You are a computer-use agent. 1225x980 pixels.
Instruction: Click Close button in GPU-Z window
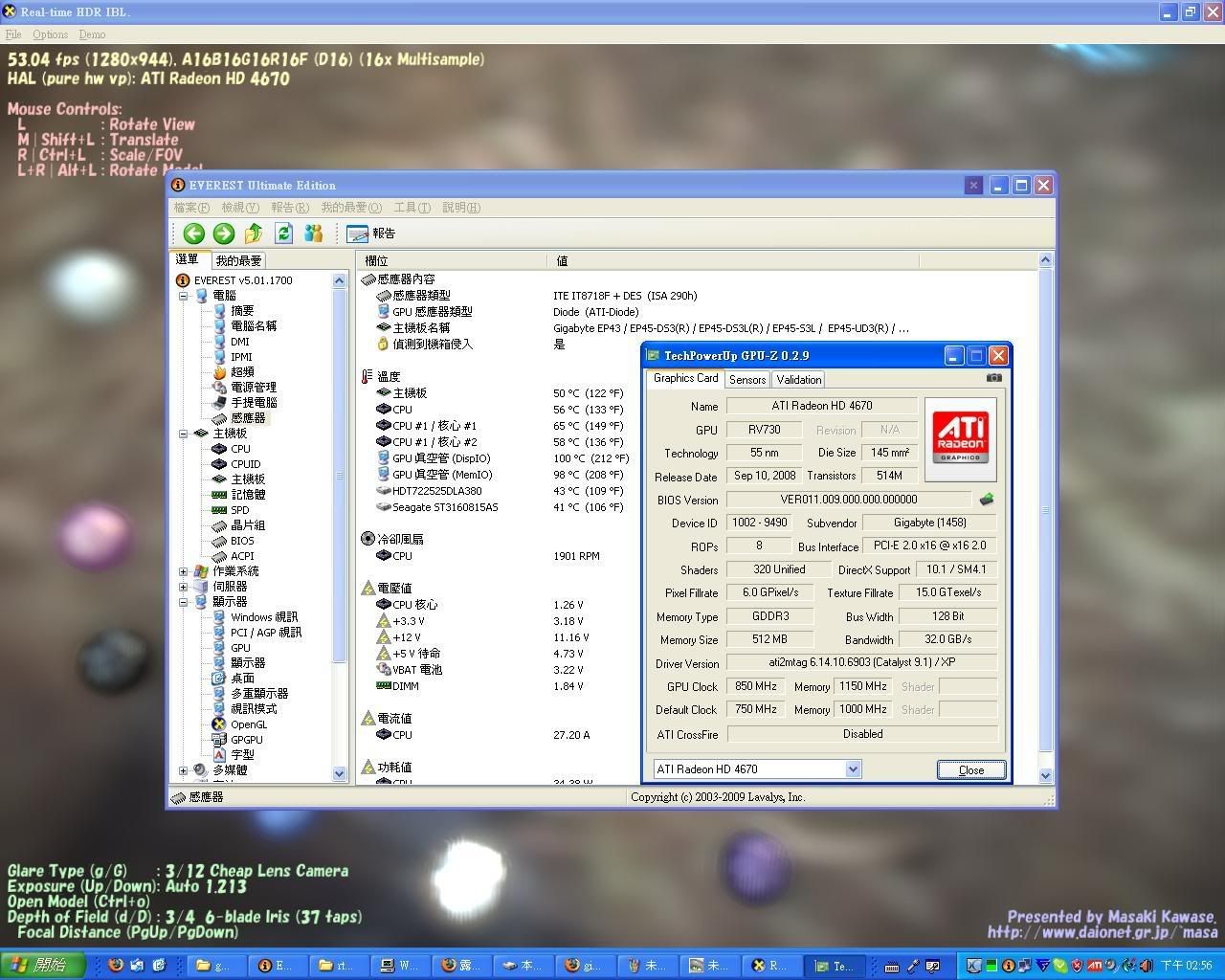click(x=971, y=769)
